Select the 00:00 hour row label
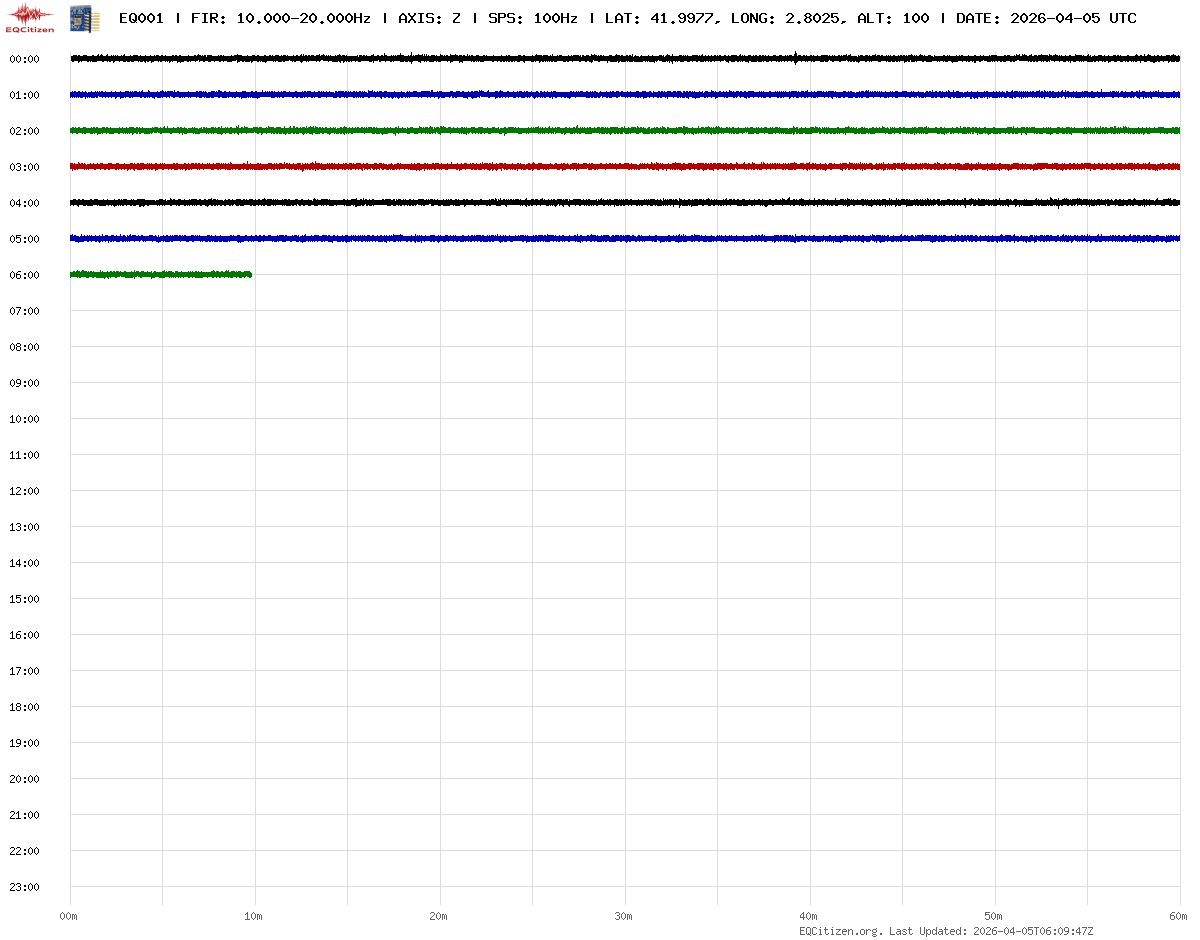1200x940 pixels. (24, 59)
